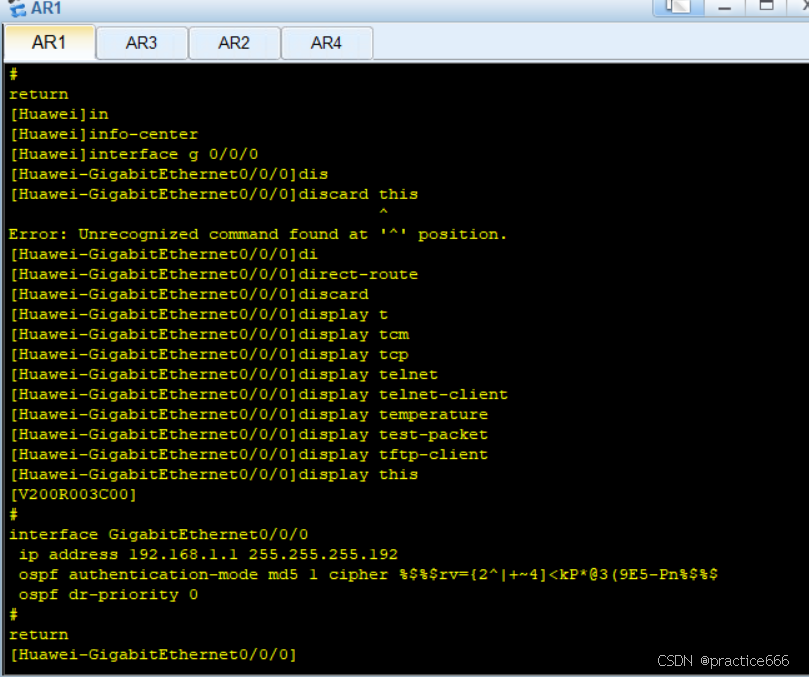Click the 'direct-route' command line
The width and height of the screenshot is (809, 677).
pyautogui.click(x=214, y=274)
